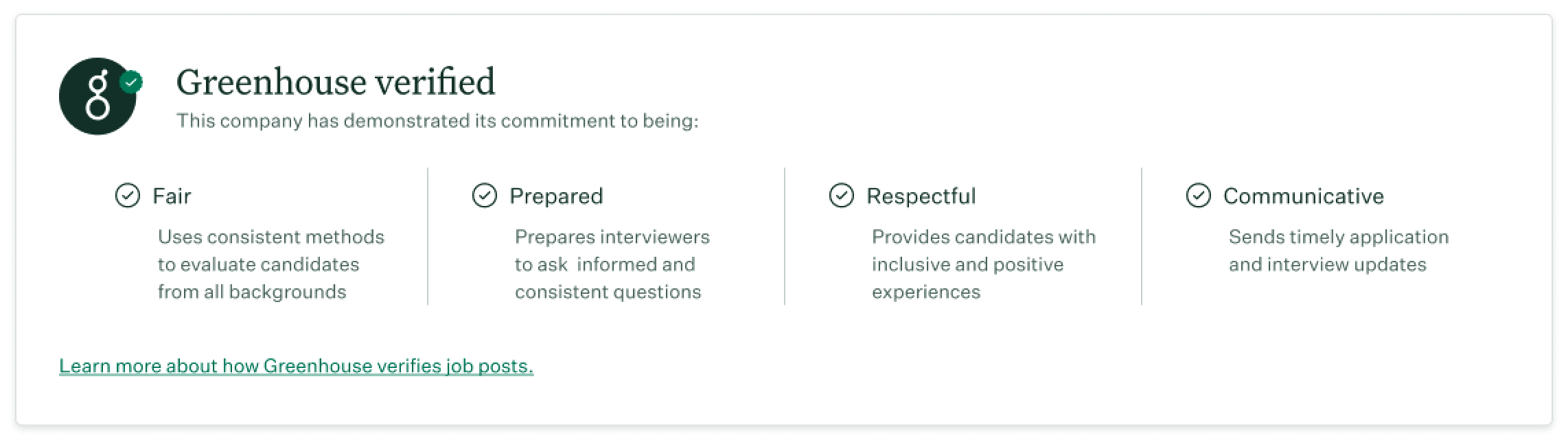The image size is (1568, 438).
Task: Open the Learn more about Greenhouse verification link
Action: pyautogui.click(x=297, y=366)
